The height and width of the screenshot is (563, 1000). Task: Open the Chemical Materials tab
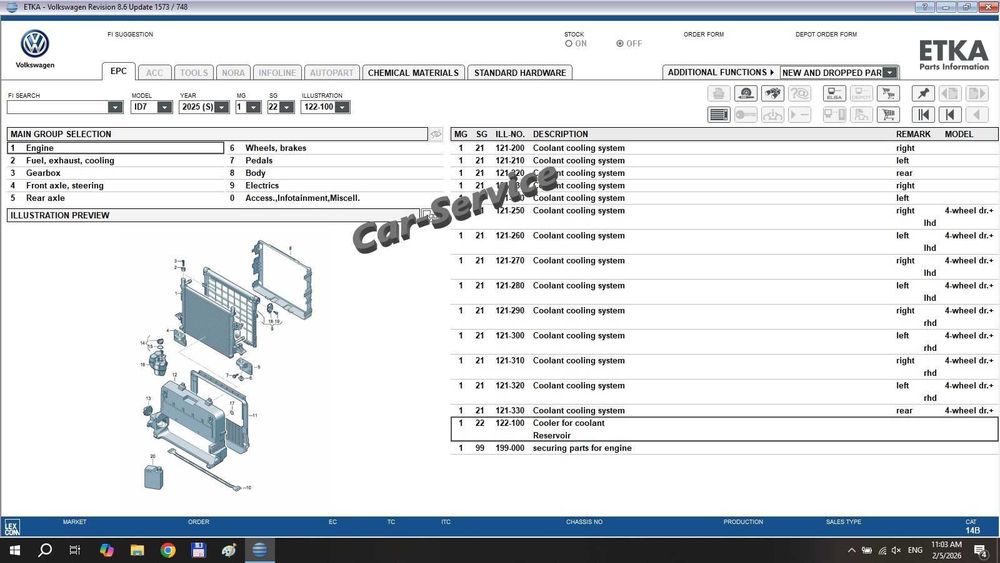pyautogui.click(x=413, y=73)
